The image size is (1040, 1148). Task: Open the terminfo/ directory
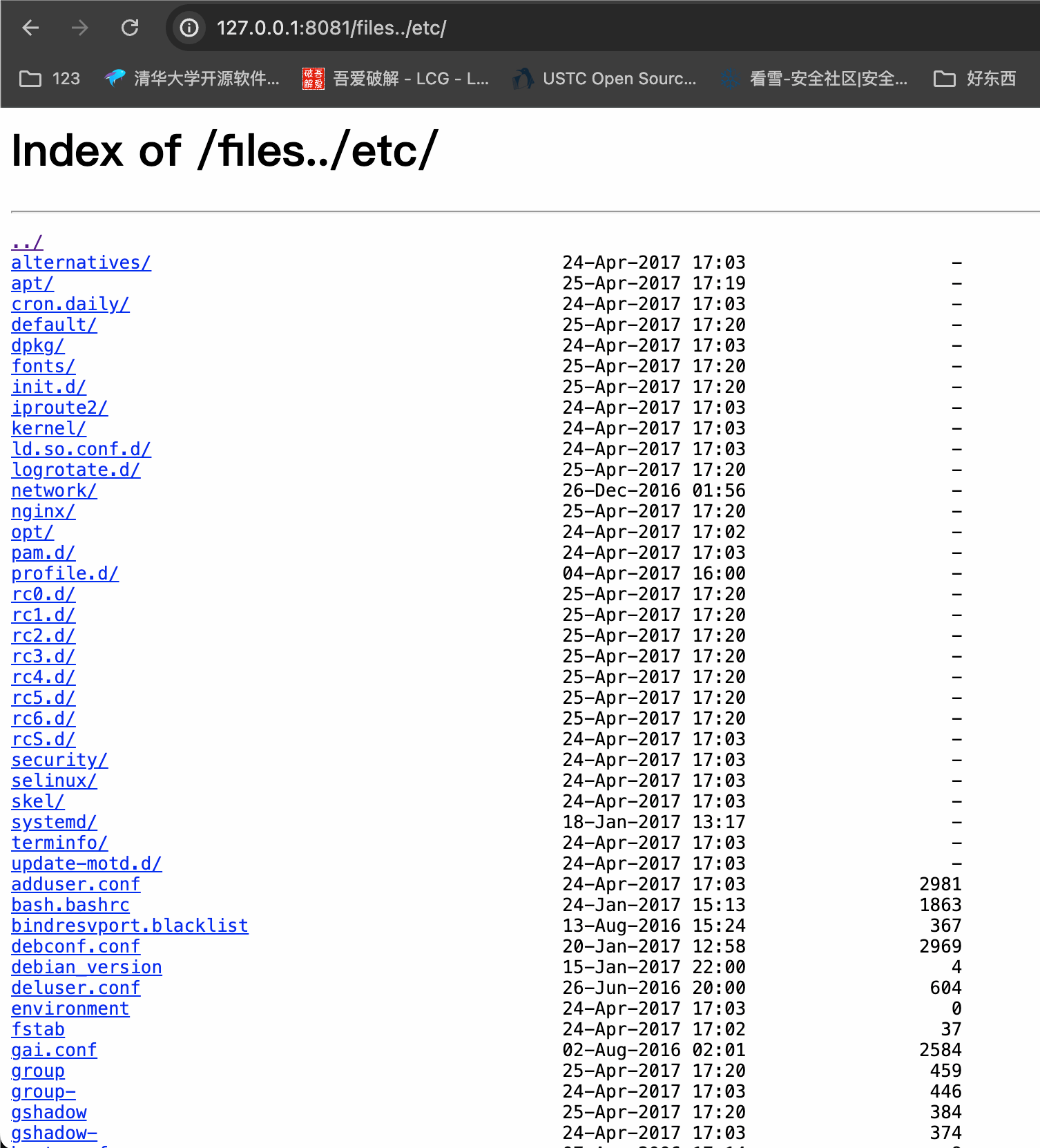point(59,843)
